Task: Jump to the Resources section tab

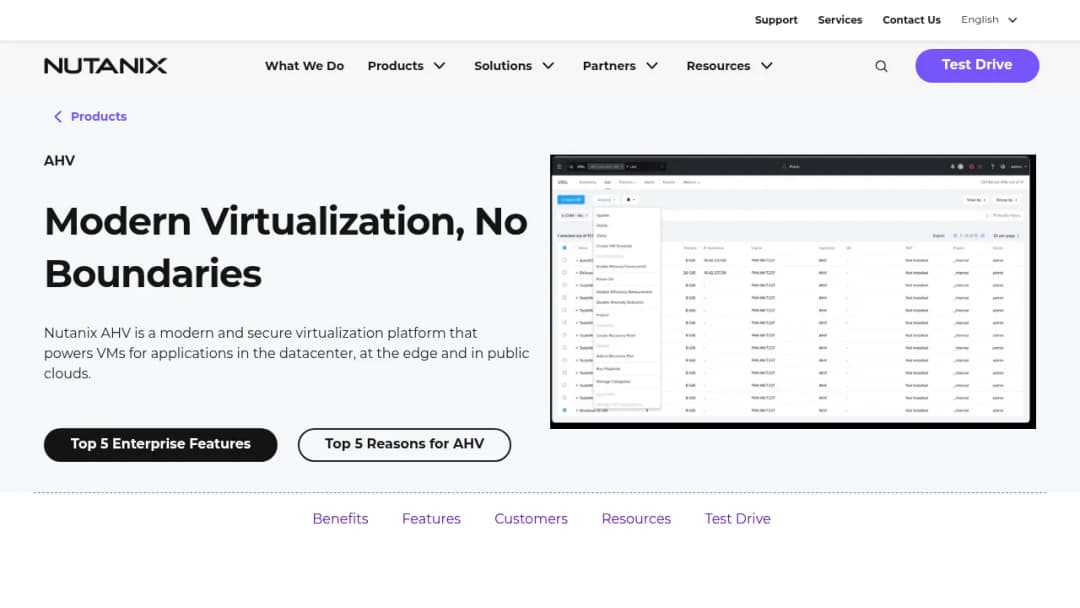Action: (636, 518)
